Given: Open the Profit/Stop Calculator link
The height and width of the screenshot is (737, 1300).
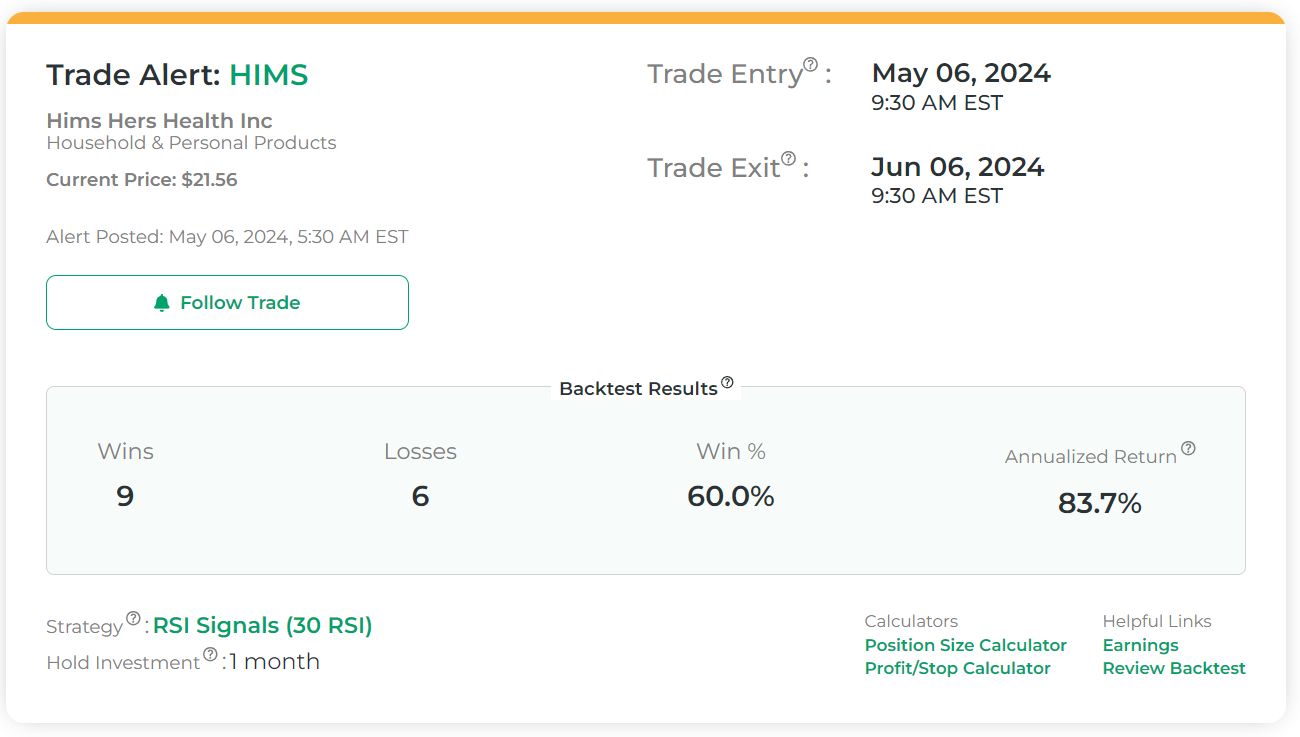Looking at the screenshot, I should [x=958, y=668].
